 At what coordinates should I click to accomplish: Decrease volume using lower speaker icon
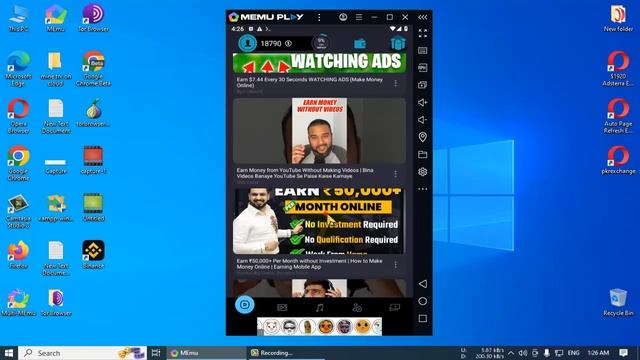[x=423, y=120]
